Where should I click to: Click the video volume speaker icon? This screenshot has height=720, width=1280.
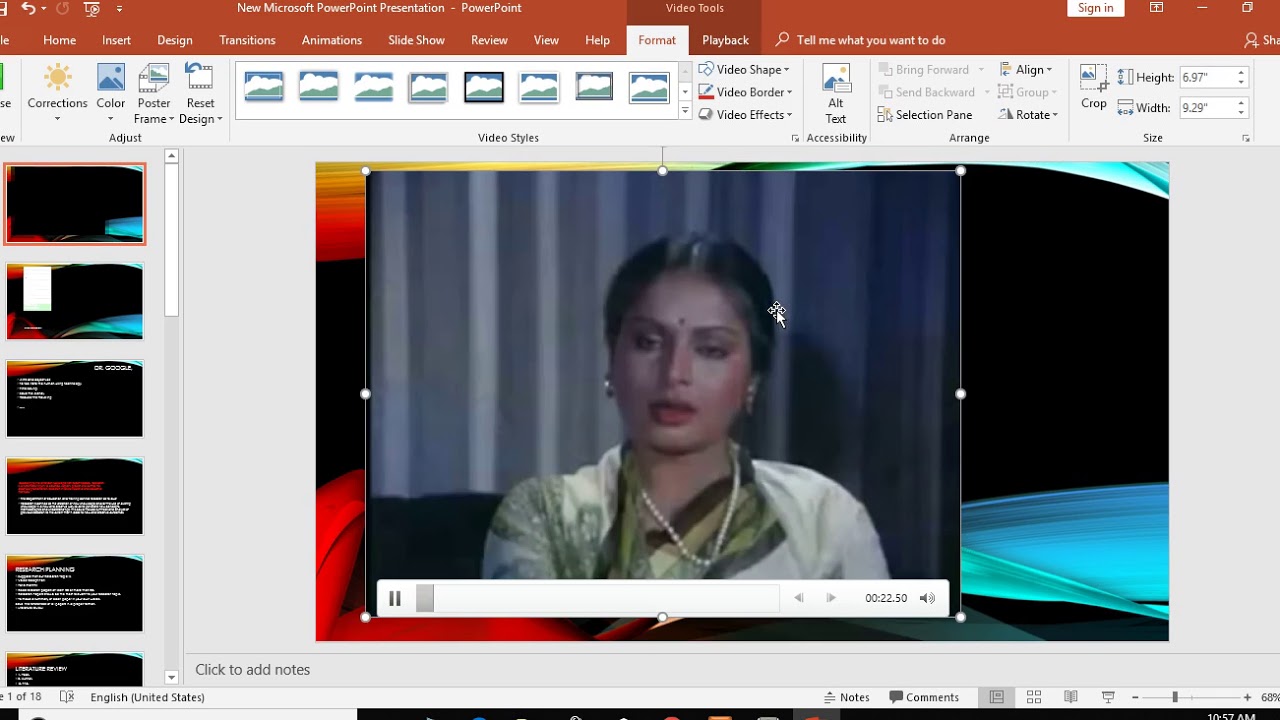coord(927,598)
